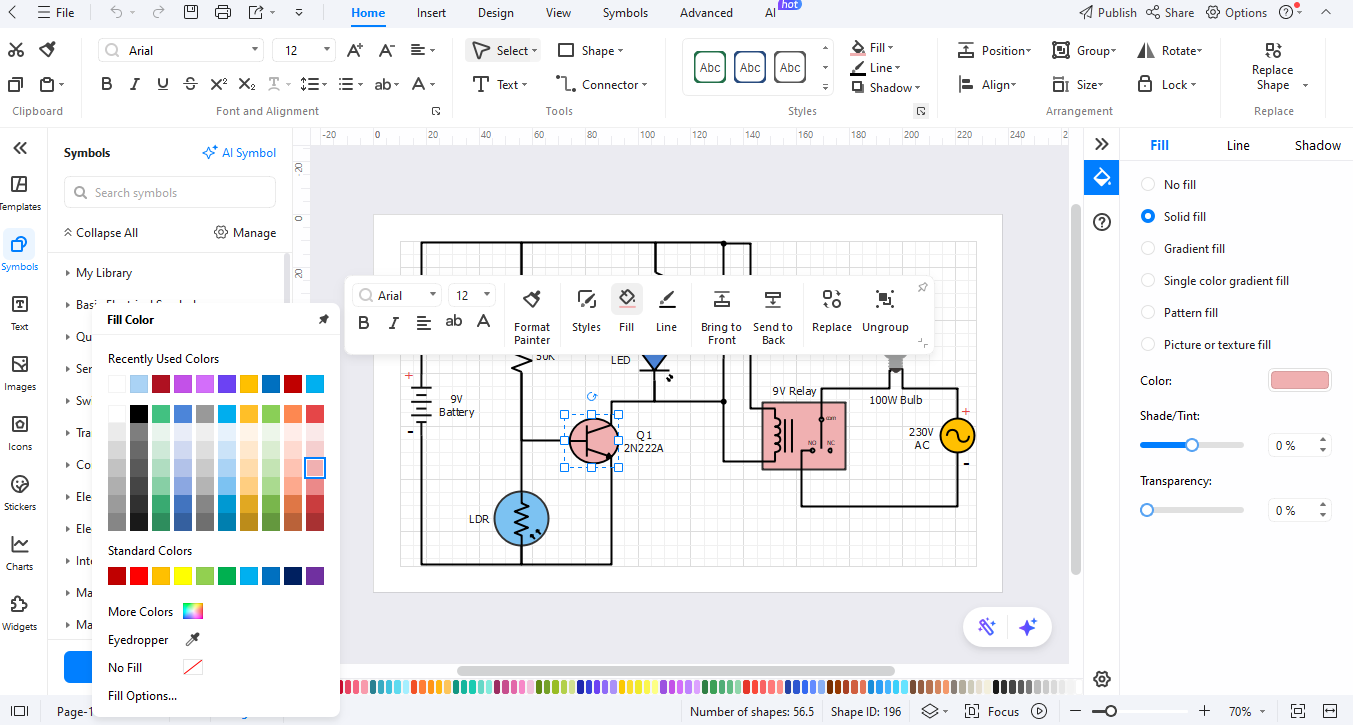Image resolution: width=1353 pixels, height=725 pixels.
Task: Open help question mark icon on right
Action: 1102,222
